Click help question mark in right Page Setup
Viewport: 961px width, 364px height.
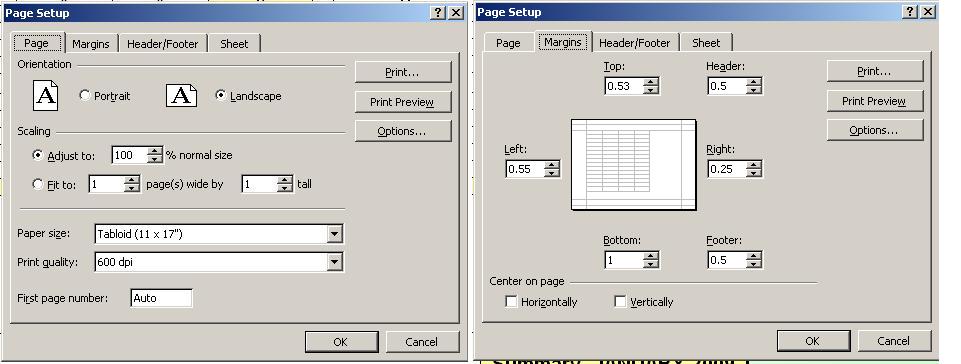911,12
